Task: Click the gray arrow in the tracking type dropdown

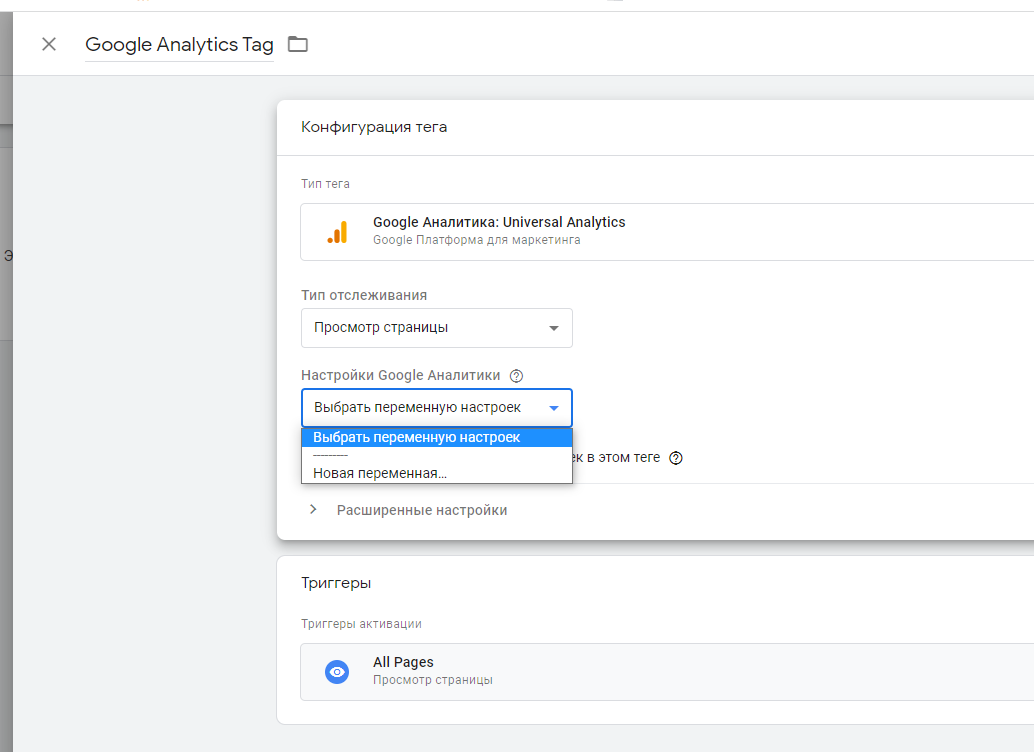Action: point(554,329)
